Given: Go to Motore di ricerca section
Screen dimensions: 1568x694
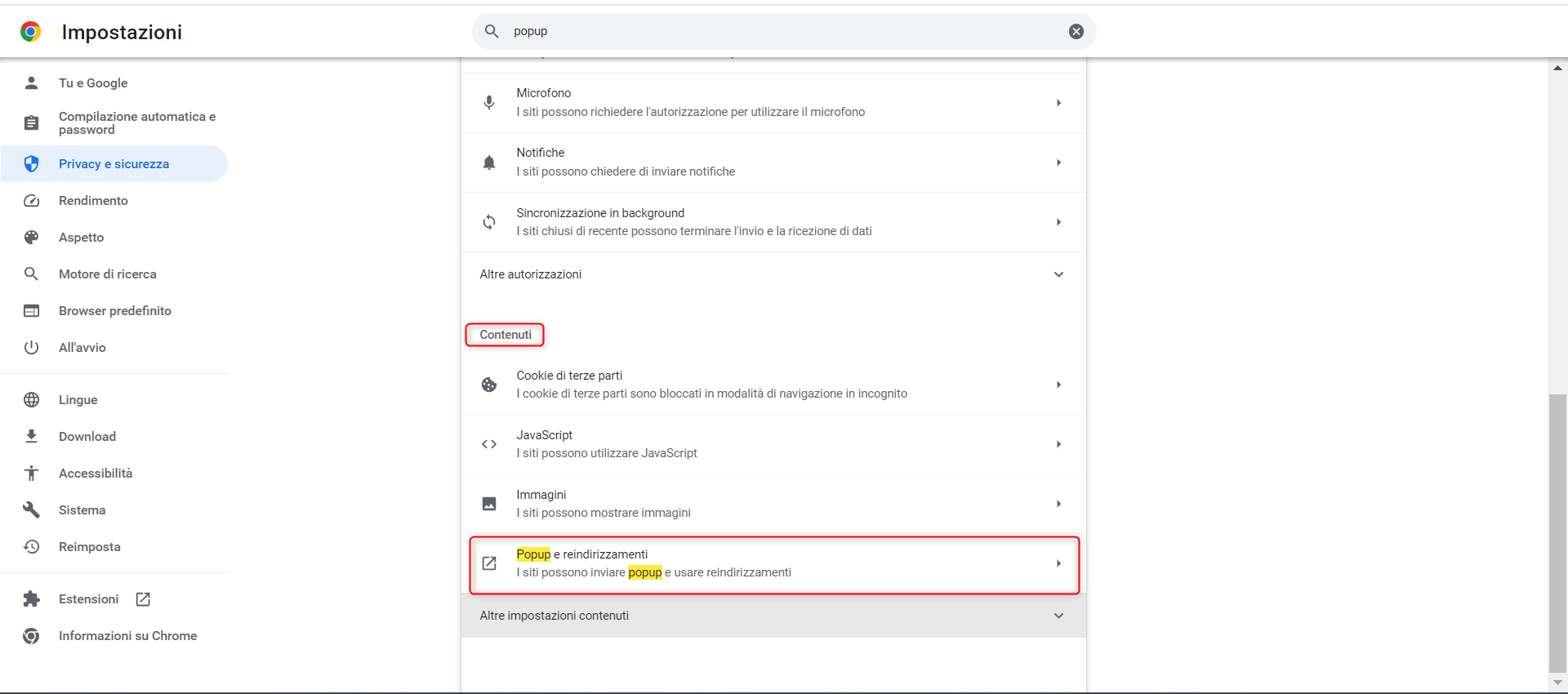Looking at the screenshot, I should 107,274.
